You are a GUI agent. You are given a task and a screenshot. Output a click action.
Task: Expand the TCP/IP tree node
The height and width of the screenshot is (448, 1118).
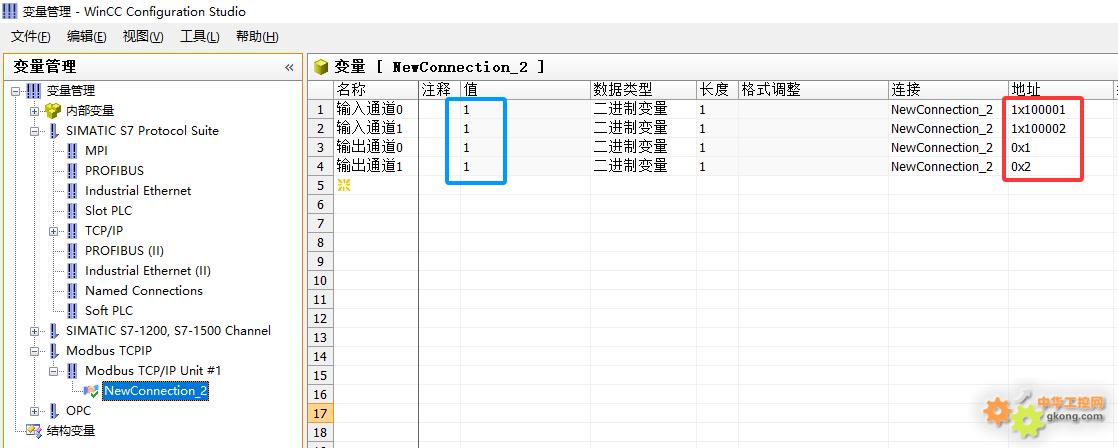(x=54, y=231)
